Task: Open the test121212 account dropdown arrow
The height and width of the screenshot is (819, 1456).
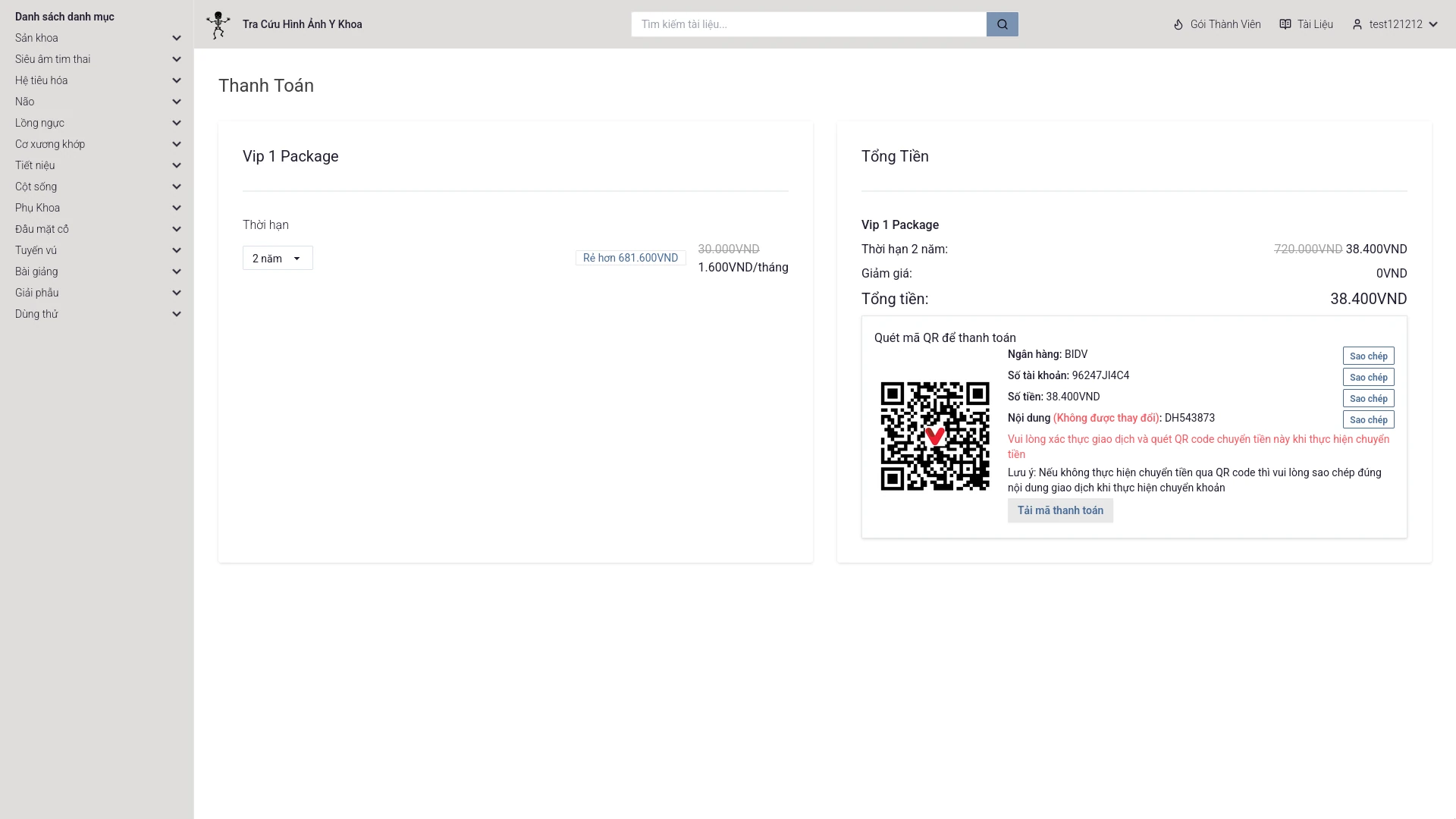Action: point(1433,24)
